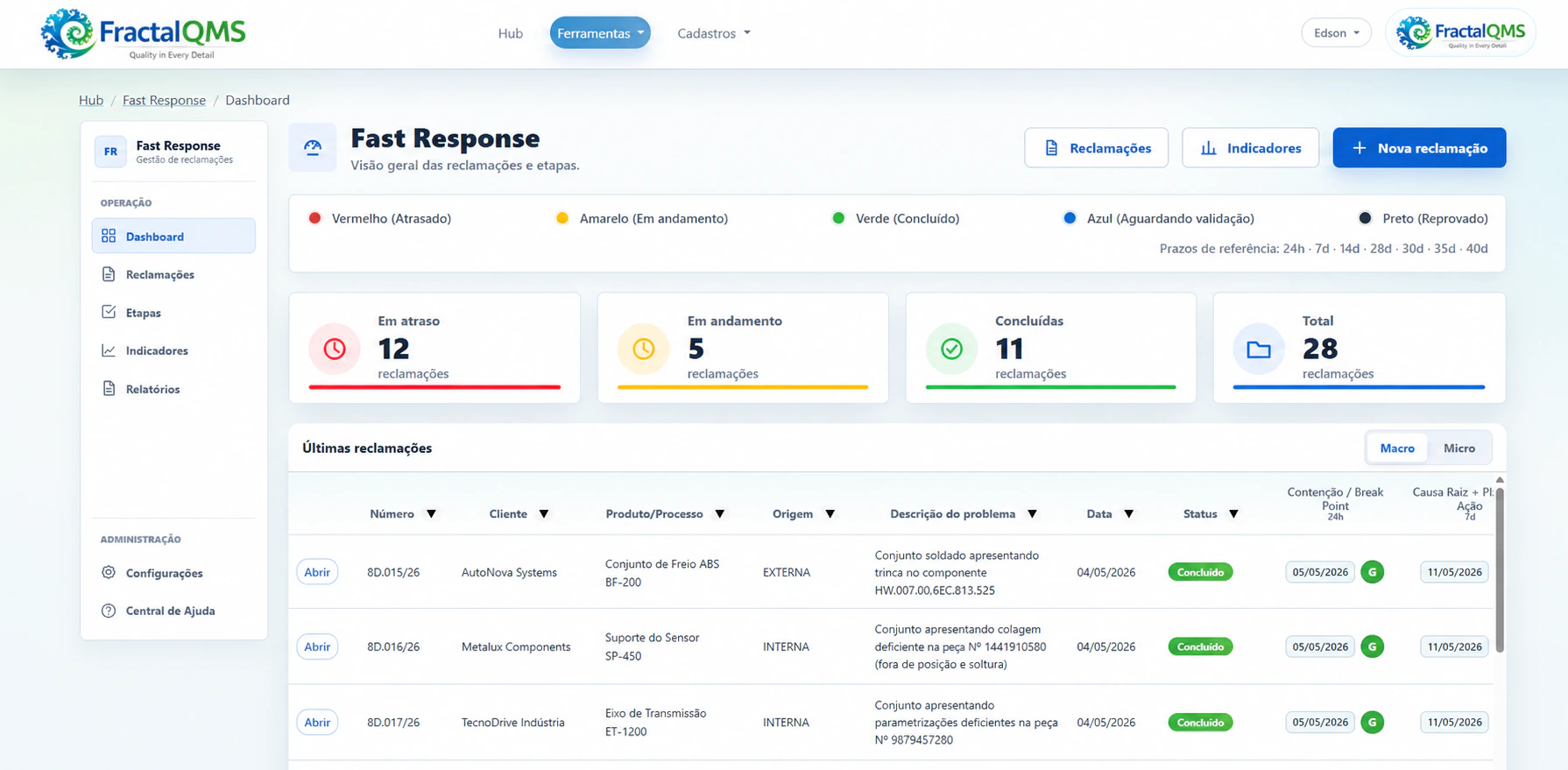
Task: Select Reclamações in the sidebar
Action: 173,274
